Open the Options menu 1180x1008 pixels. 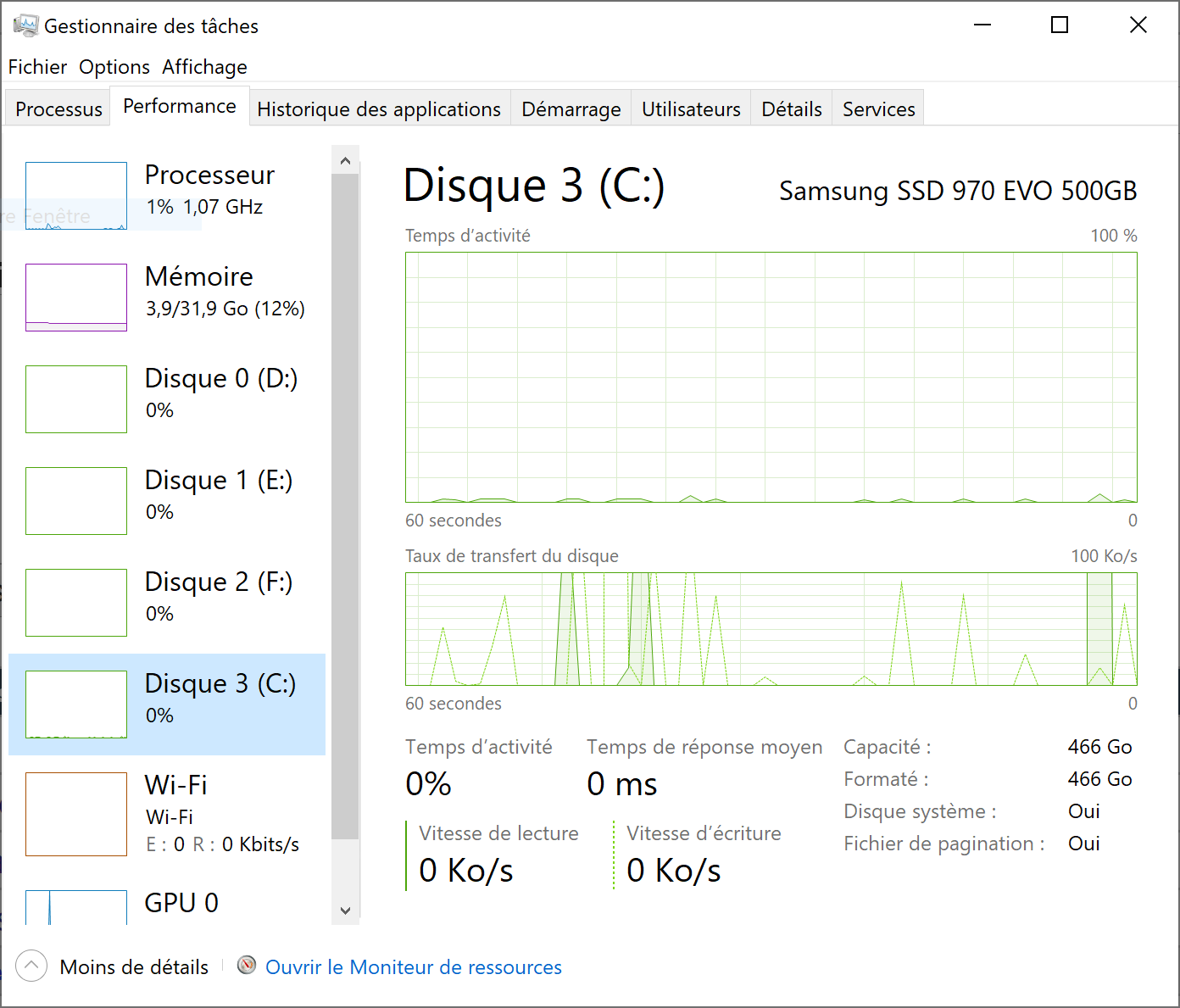114,67
